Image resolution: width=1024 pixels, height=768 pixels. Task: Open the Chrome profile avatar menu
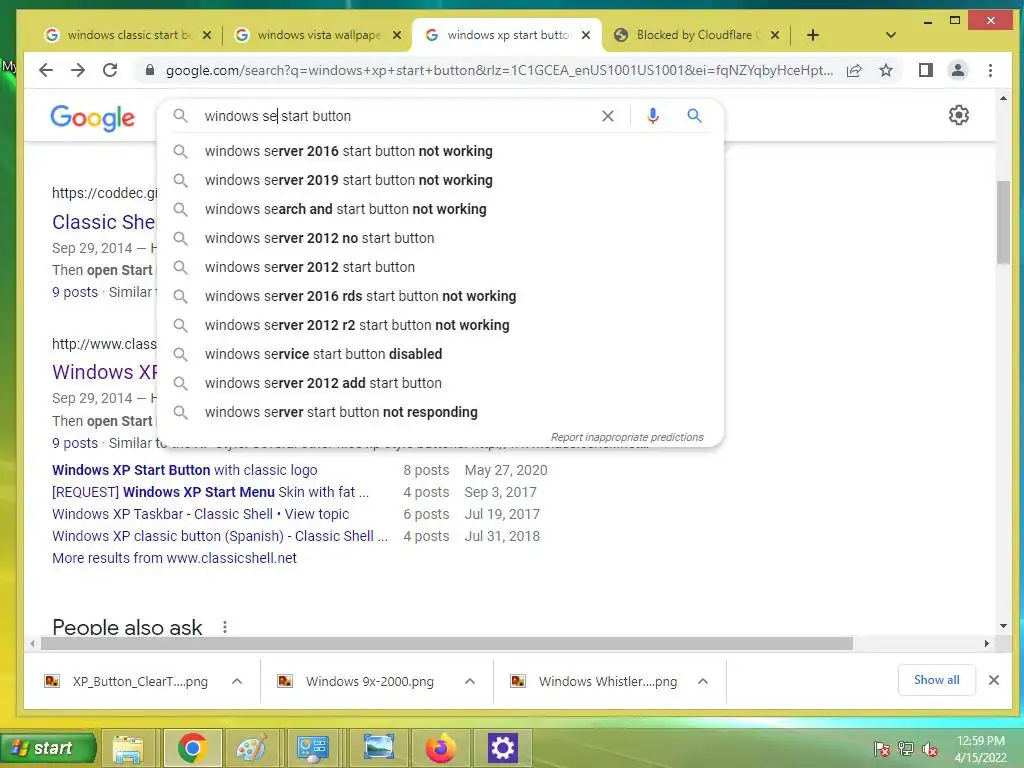pos(957,70)
